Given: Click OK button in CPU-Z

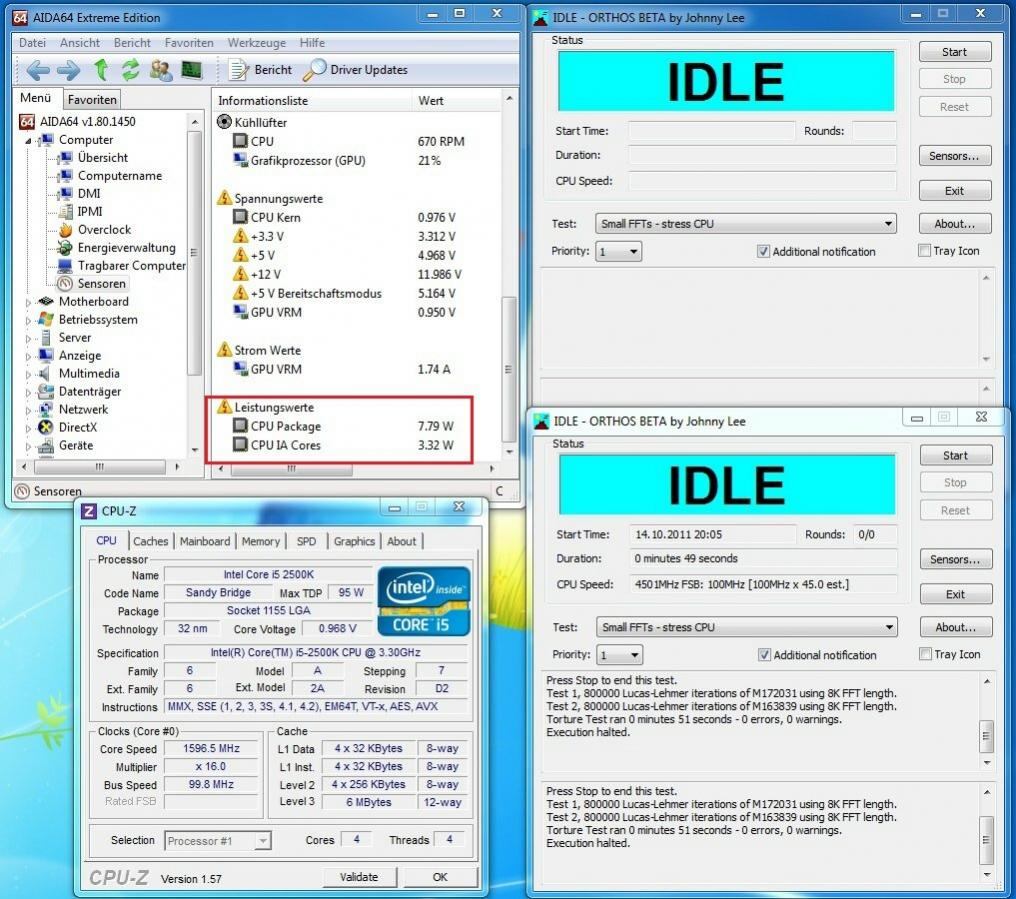Looking at the screenshot, I should tap(440, 877).
